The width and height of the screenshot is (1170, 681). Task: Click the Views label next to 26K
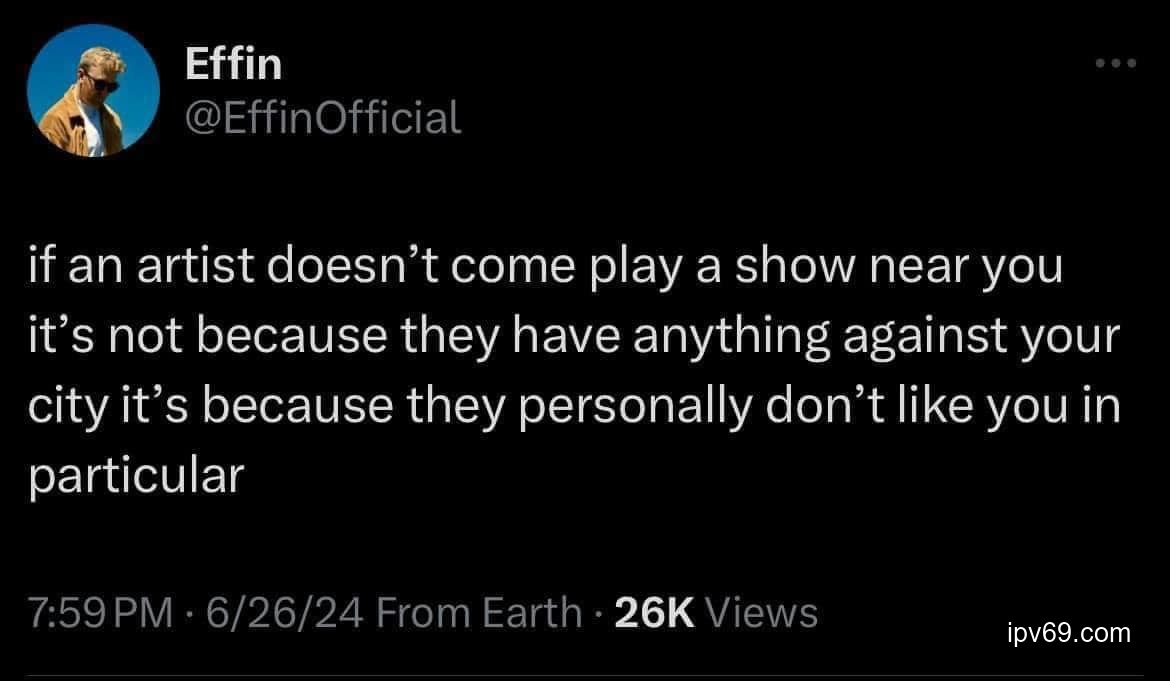762,612
